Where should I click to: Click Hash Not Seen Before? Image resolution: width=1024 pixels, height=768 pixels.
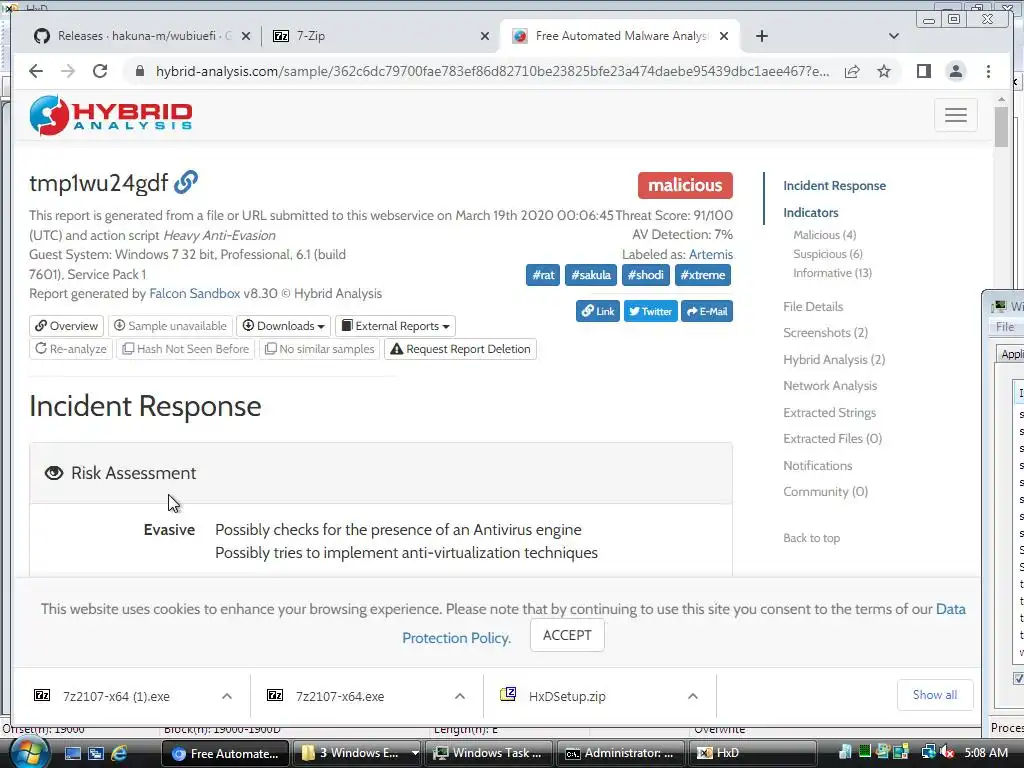tap(186, 349)
